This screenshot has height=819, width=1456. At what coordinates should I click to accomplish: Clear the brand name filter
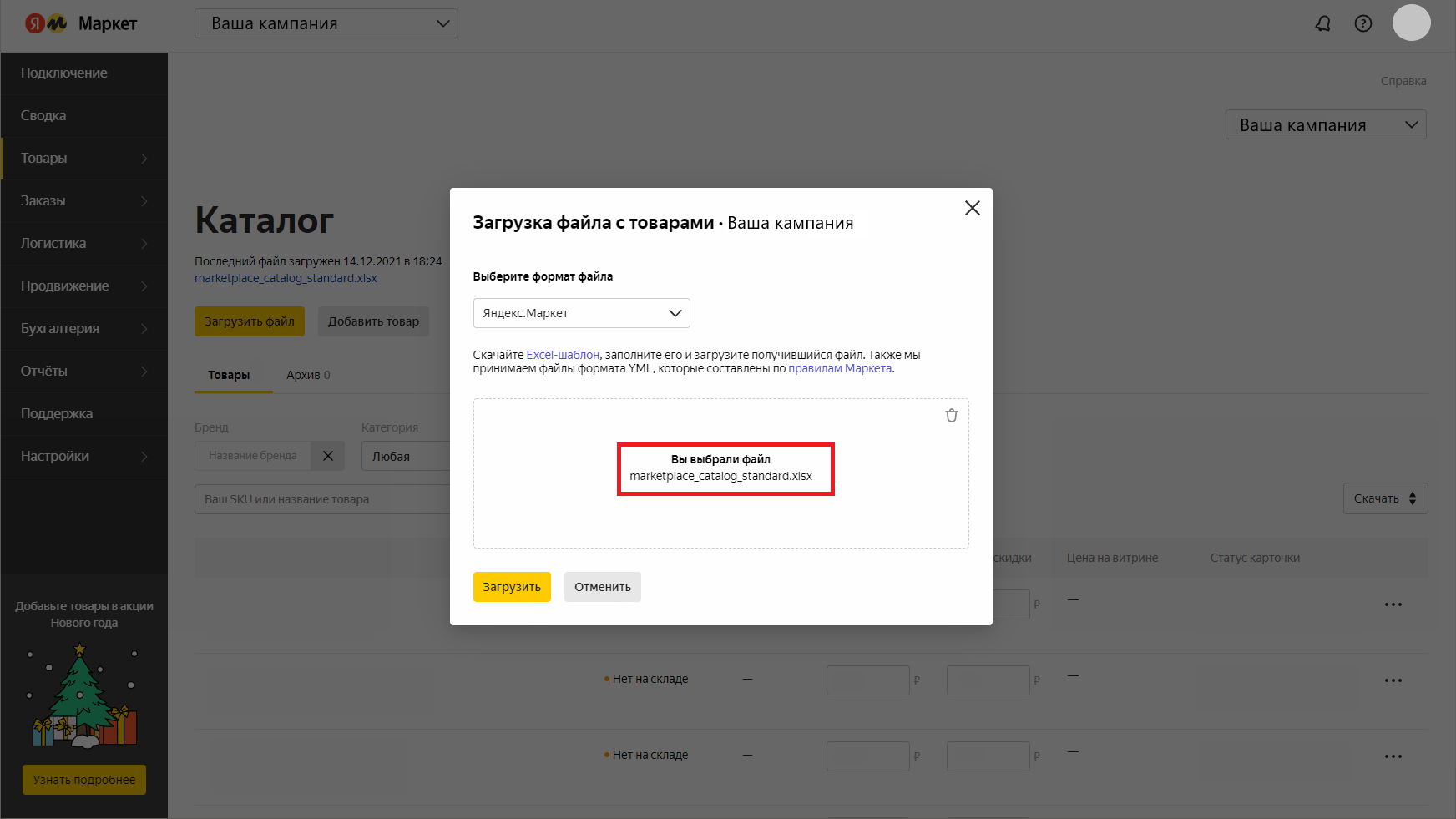coord(328,456)
